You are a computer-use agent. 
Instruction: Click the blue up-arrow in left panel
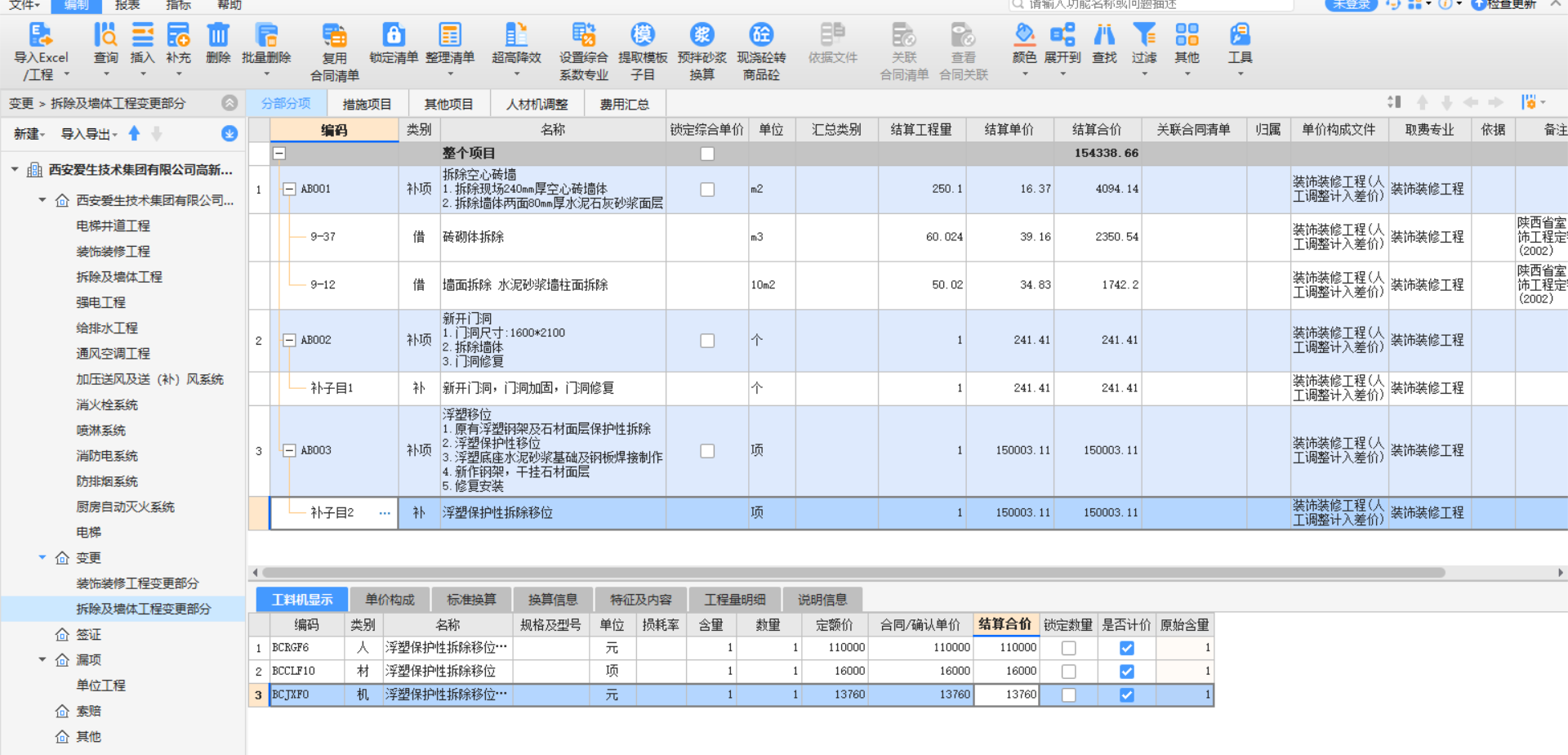pyautogui.click(x=134, y=133)
